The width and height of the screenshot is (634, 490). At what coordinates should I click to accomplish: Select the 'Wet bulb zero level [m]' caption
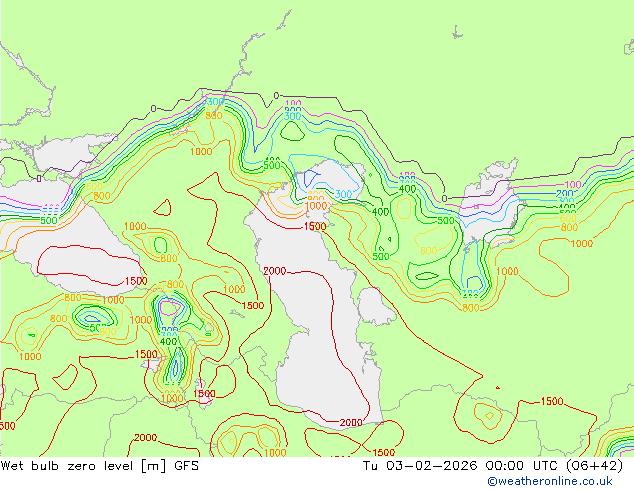(83, 466)
